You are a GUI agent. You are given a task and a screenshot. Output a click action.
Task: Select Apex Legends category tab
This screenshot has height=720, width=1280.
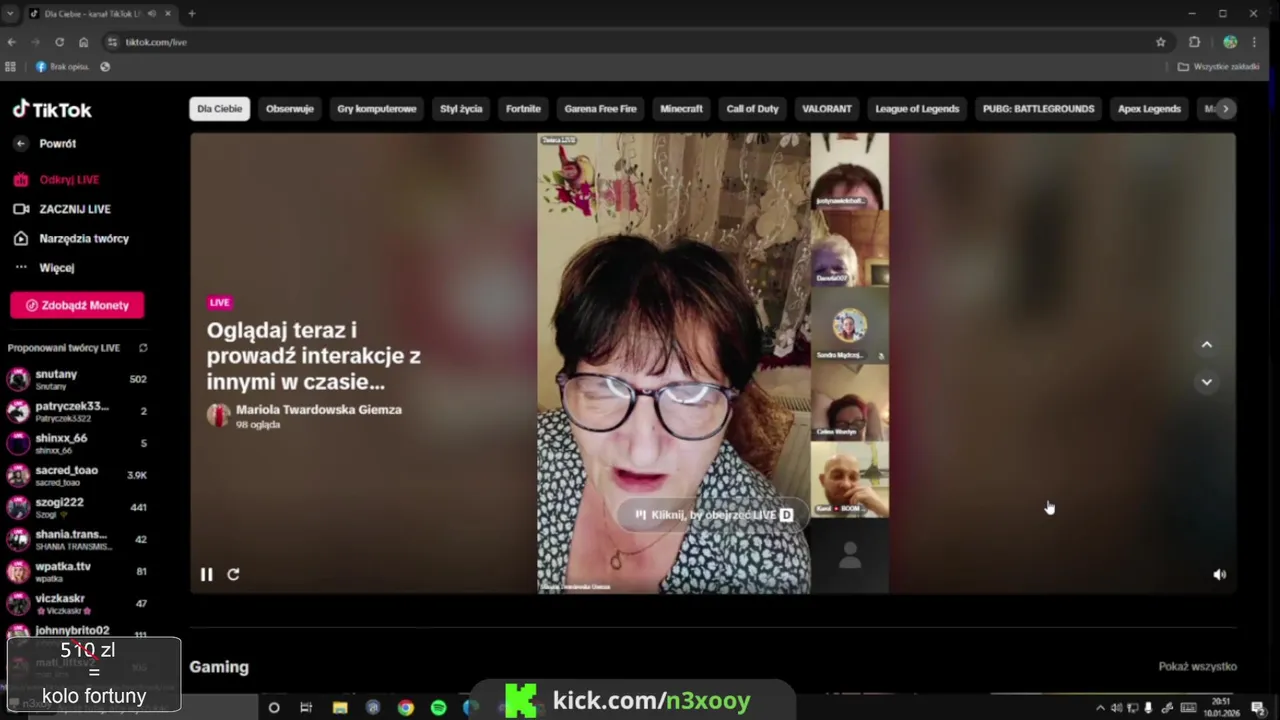pyautogui.click(x=1149, y=109)
